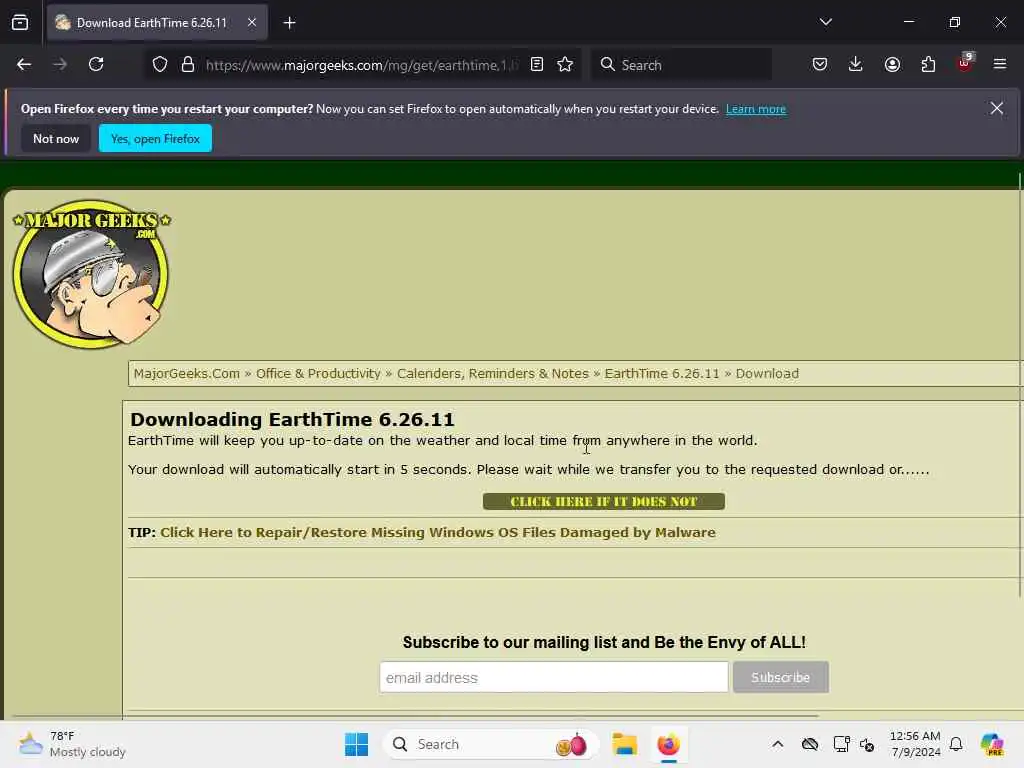Open File Explorer from taskbar
This screenshot has width=1024, height=768.
click(x=624, y=744)
